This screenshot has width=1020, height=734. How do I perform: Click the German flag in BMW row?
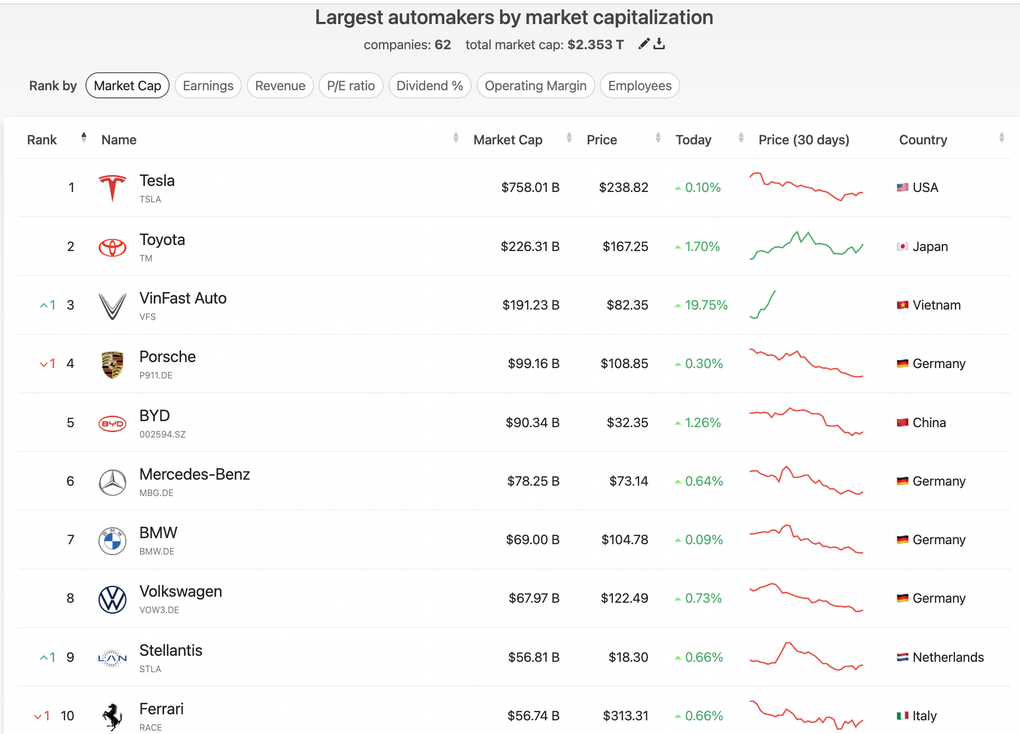point(902,539)
